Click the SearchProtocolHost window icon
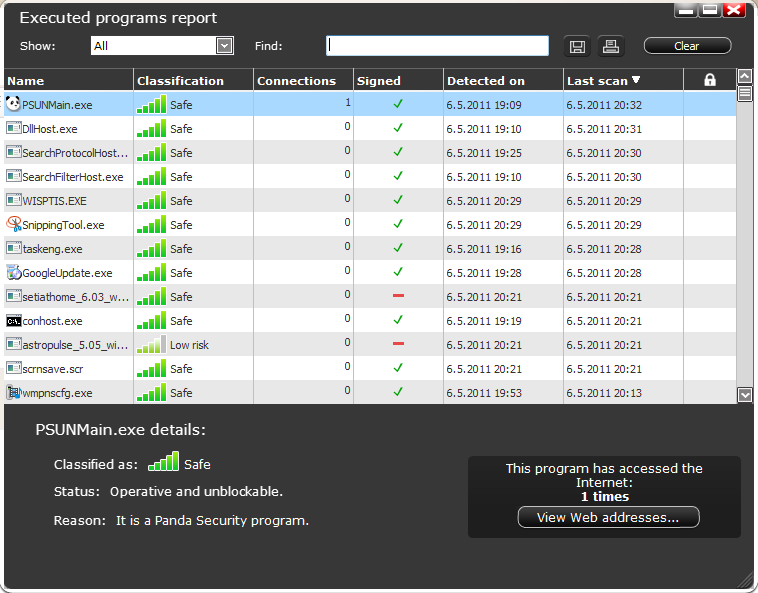This screenshot has width=758, height=593. coord(14,152)
